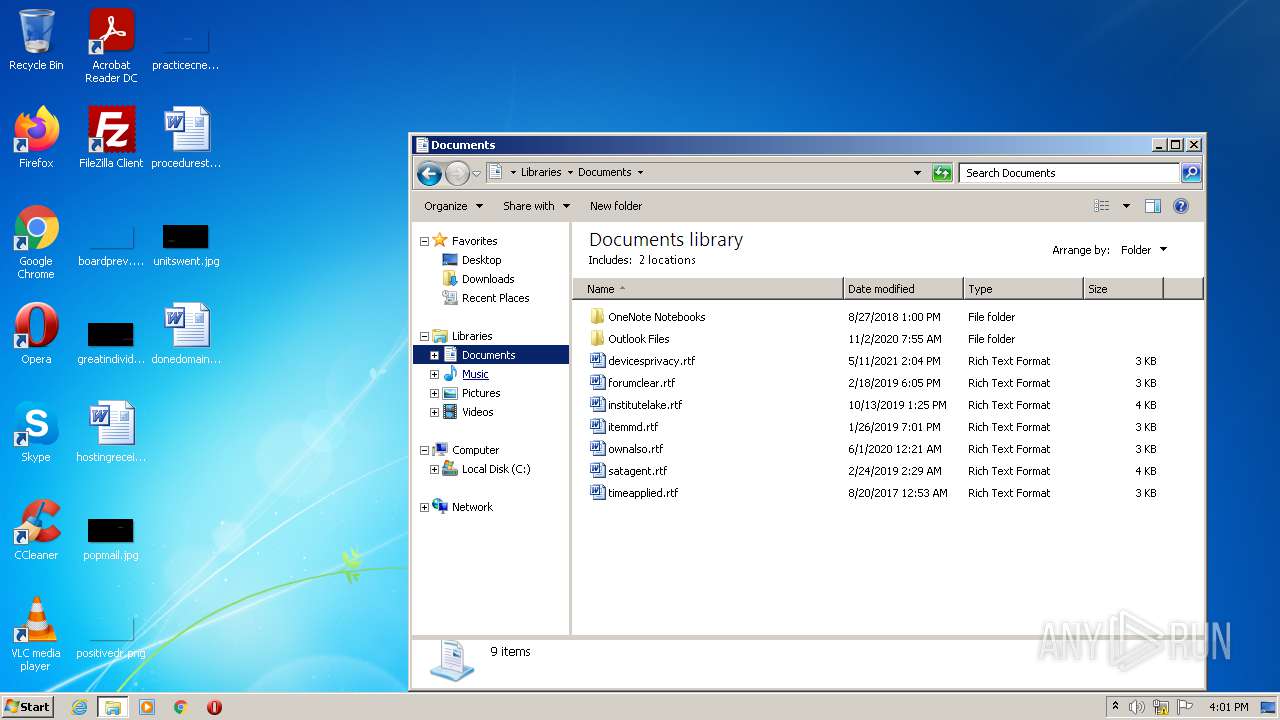Sort by Name column header
Image resolution: width=1280 pixels, height=720 pixels.
coord(708,289)
